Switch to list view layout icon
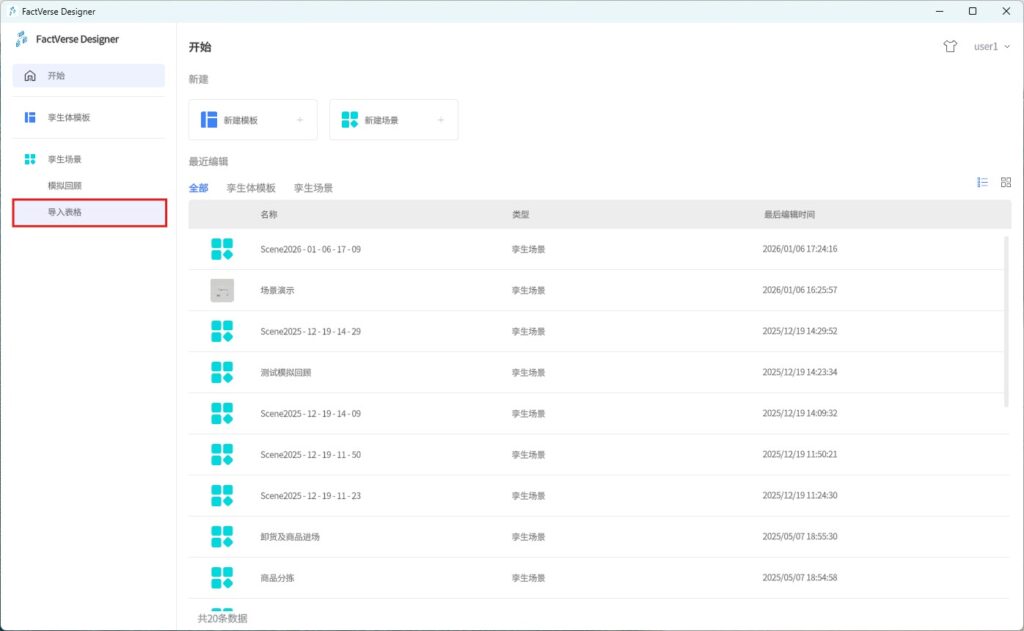This screenshot has height=631, width=1024. (982, 182)
